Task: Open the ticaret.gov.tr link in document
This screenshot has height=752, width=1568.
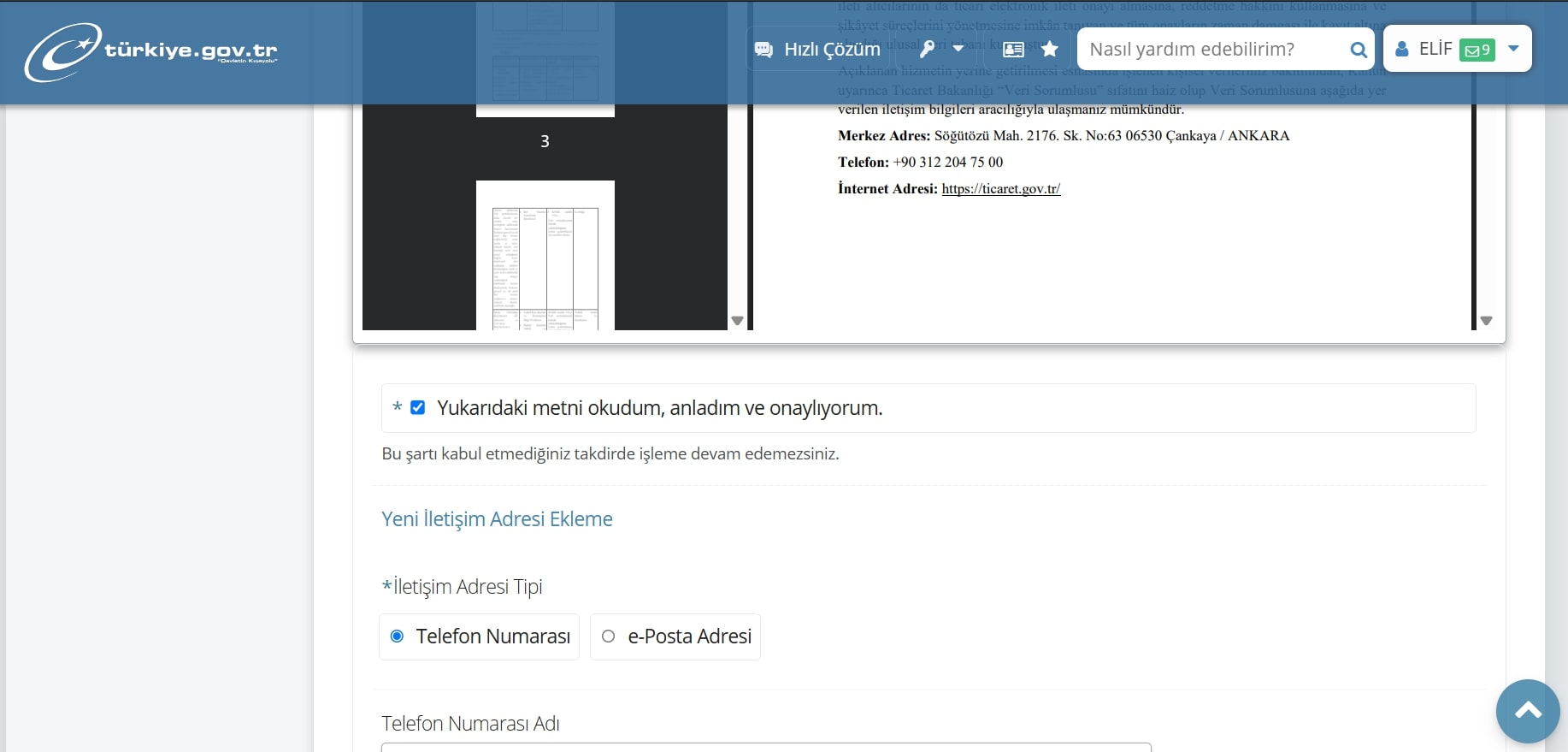Action: [x=1000, y=189]
